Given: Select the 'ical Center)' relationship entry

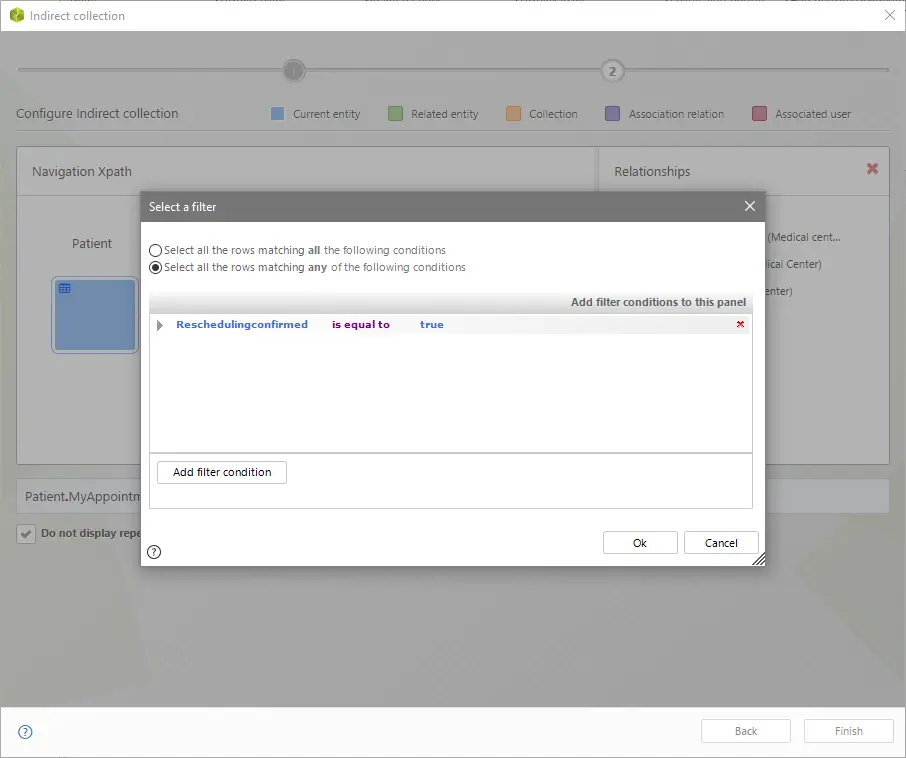Looking at the screenshot, I should tap(794, 264).
